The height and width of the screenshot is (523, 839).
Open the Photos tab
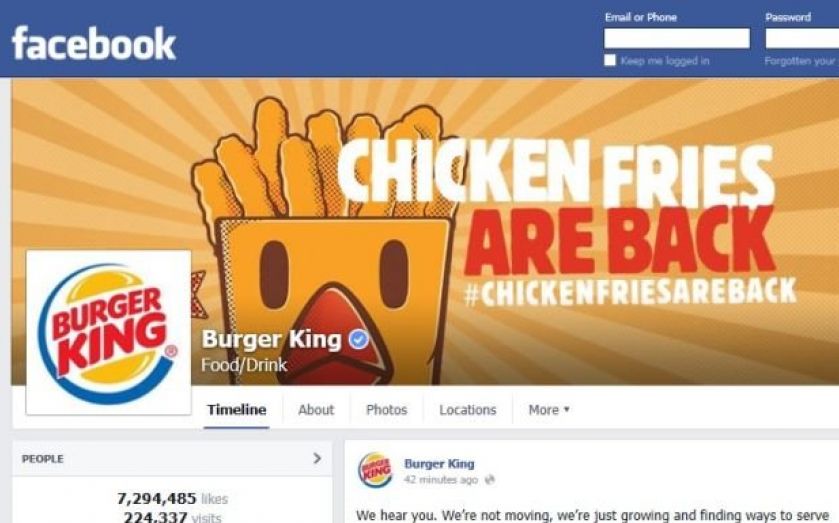386,410
